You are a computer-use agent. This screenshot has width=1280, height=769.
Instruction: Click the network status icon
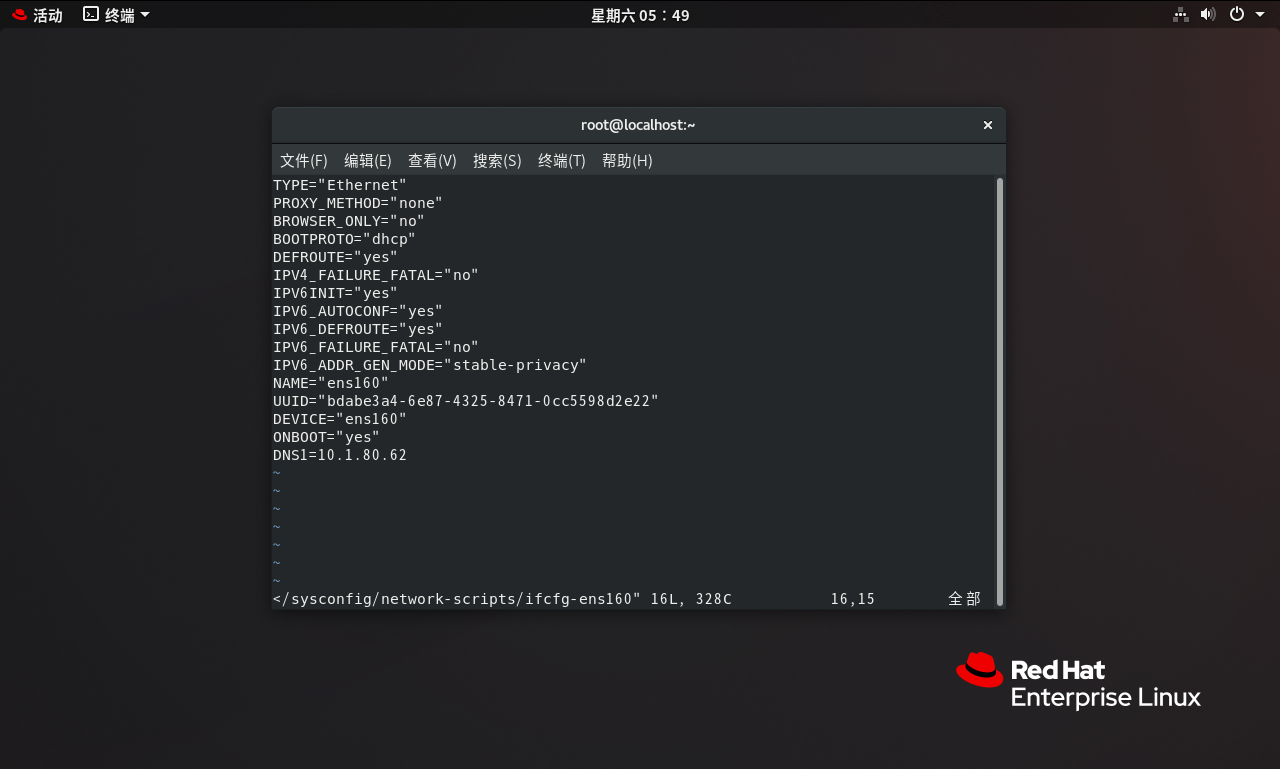(x=1181, y=14)
